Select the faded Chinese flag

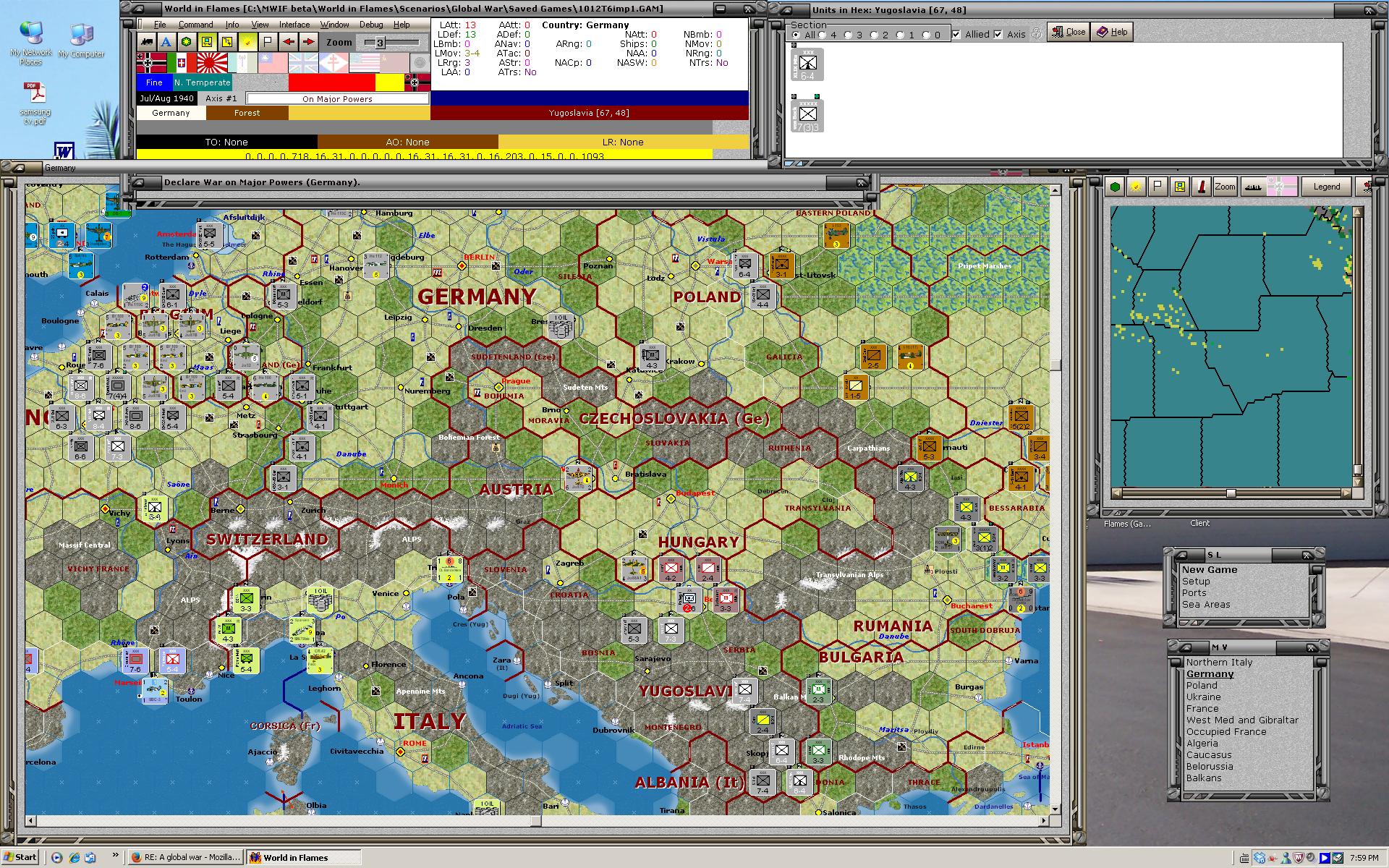(273, 63)
